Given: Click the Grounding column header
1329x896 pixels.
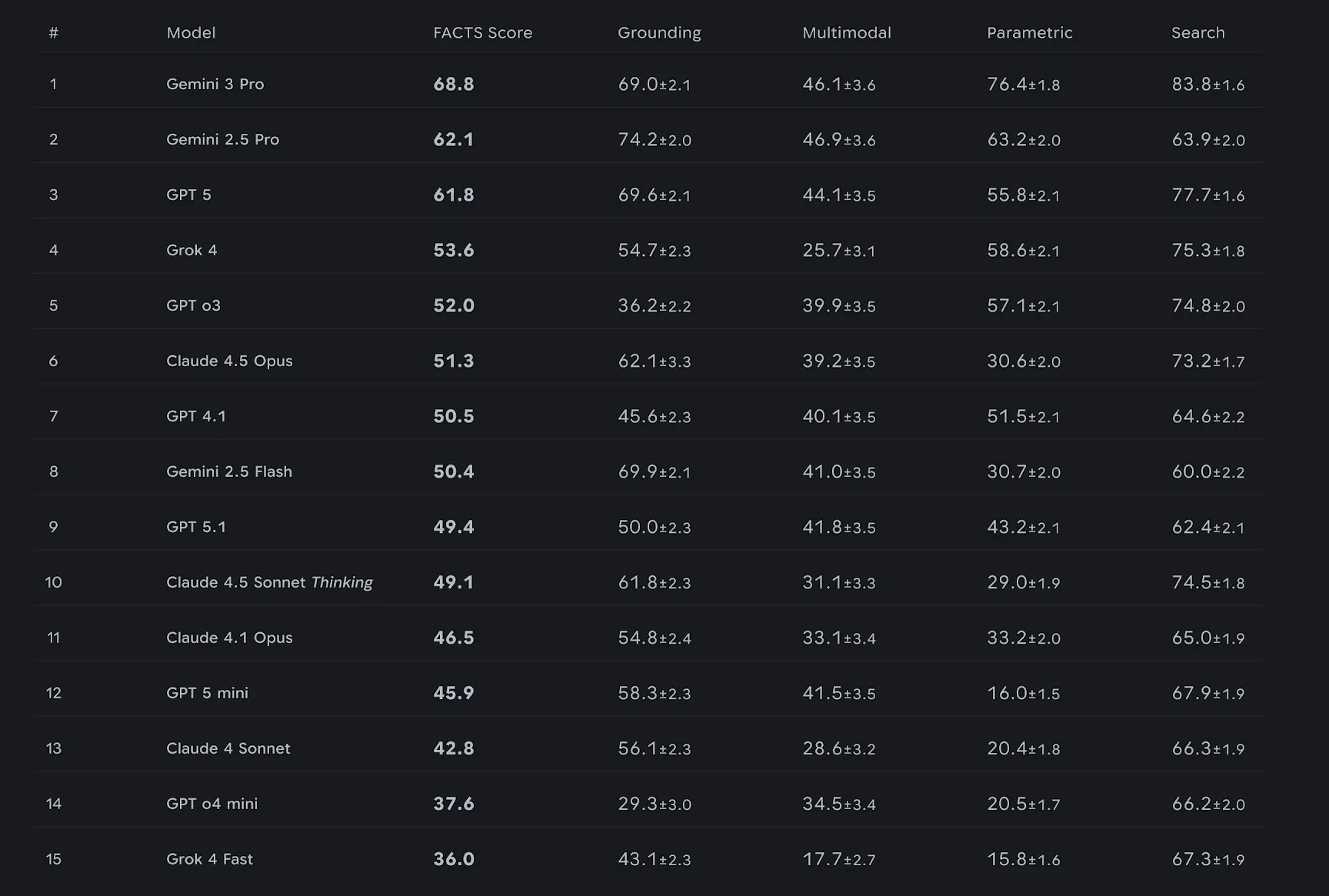Looking at the screenshot, I should (x=659, y=32).
